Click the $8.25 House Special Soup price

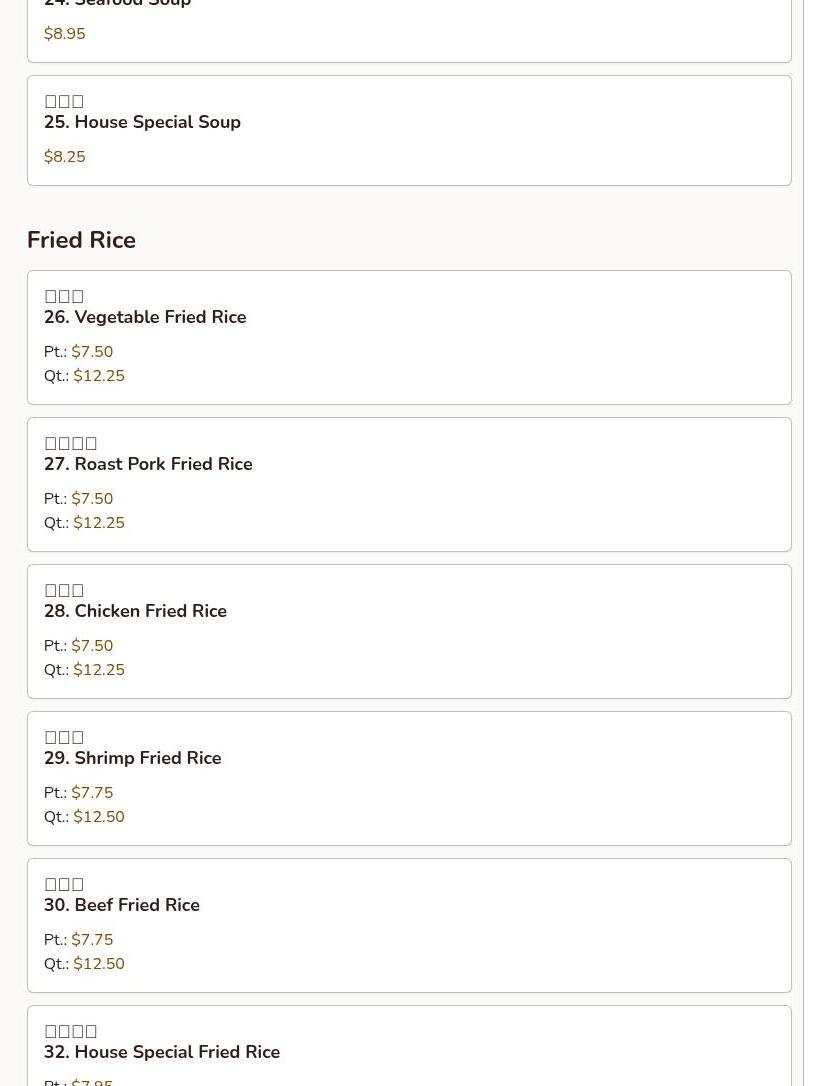65,157
